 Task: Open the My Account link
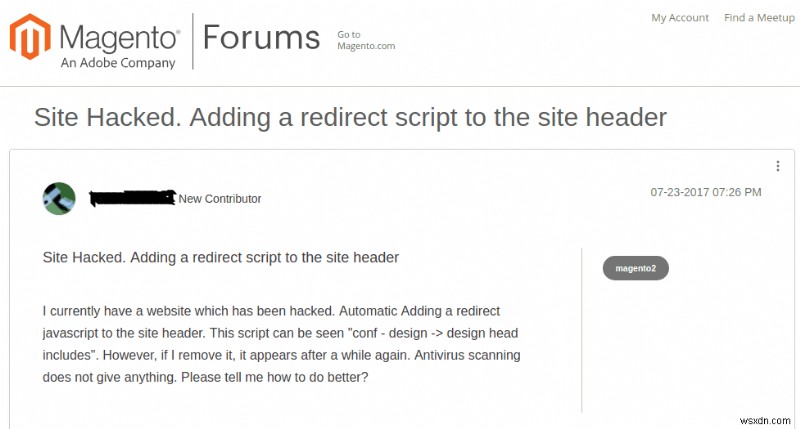(680, 17)
